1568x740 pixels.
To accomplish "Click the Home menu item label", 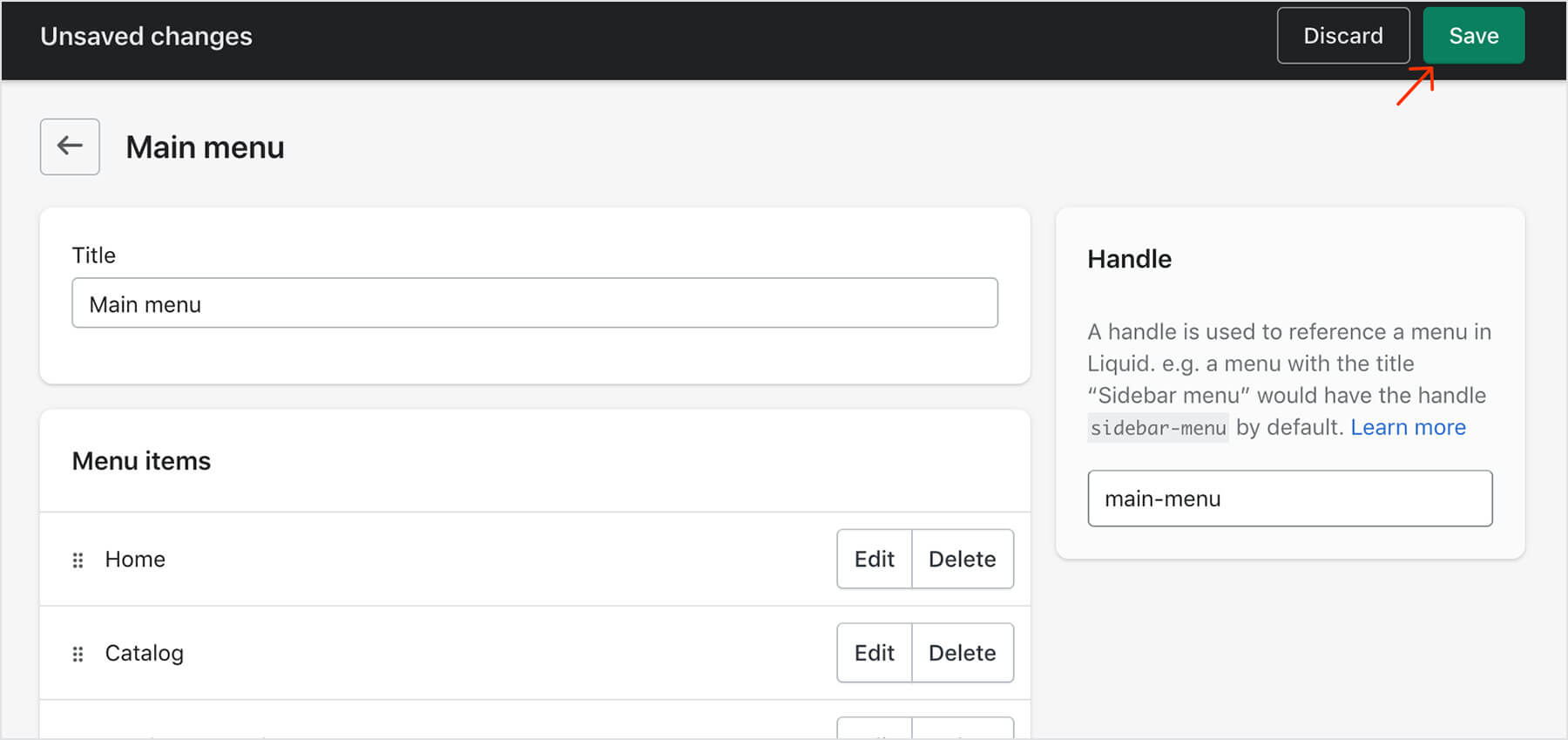I will (x=135, y=560).
